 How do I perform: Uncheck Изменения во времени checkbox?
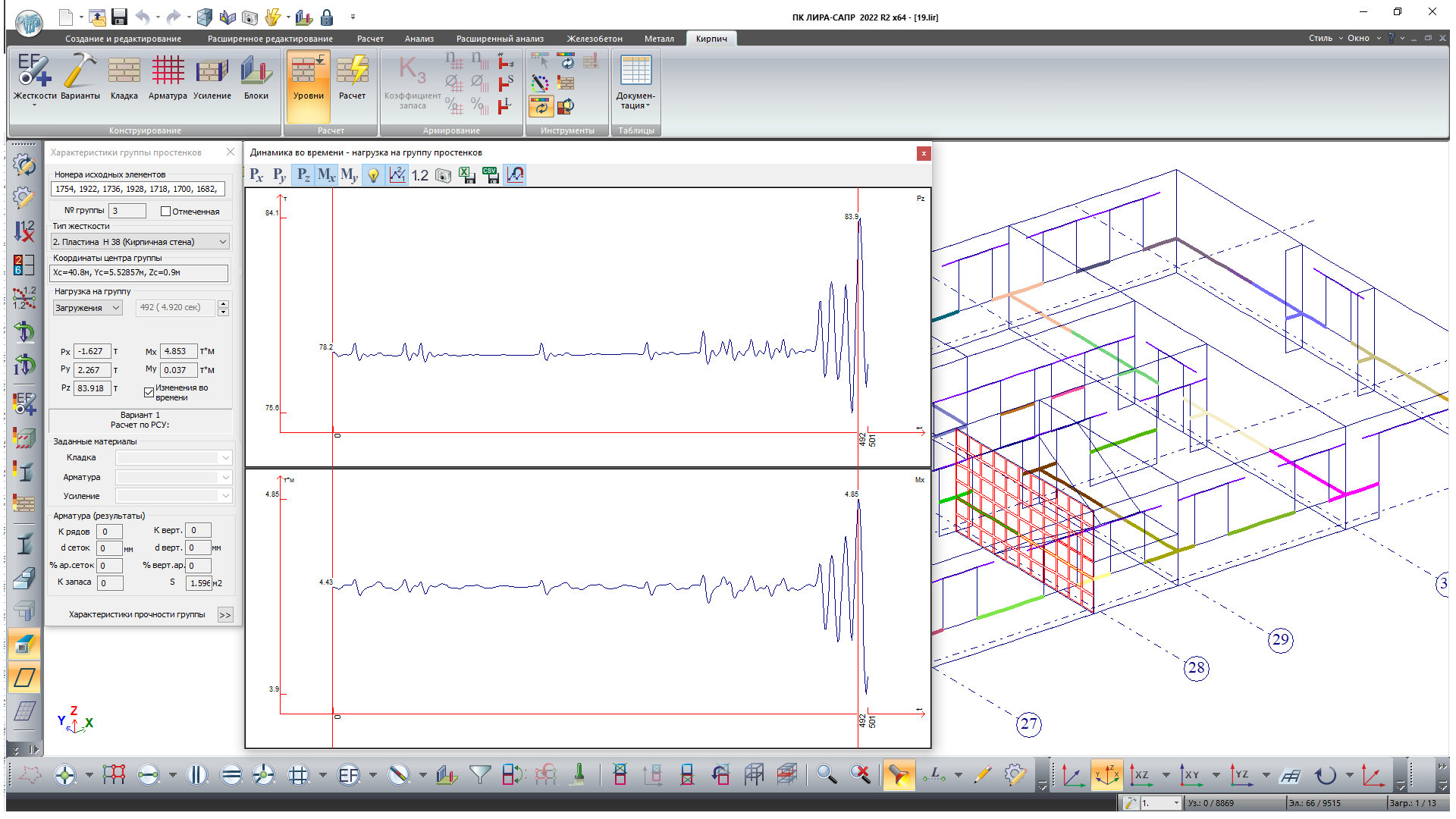pyautogui.click(x=149, y=392)
